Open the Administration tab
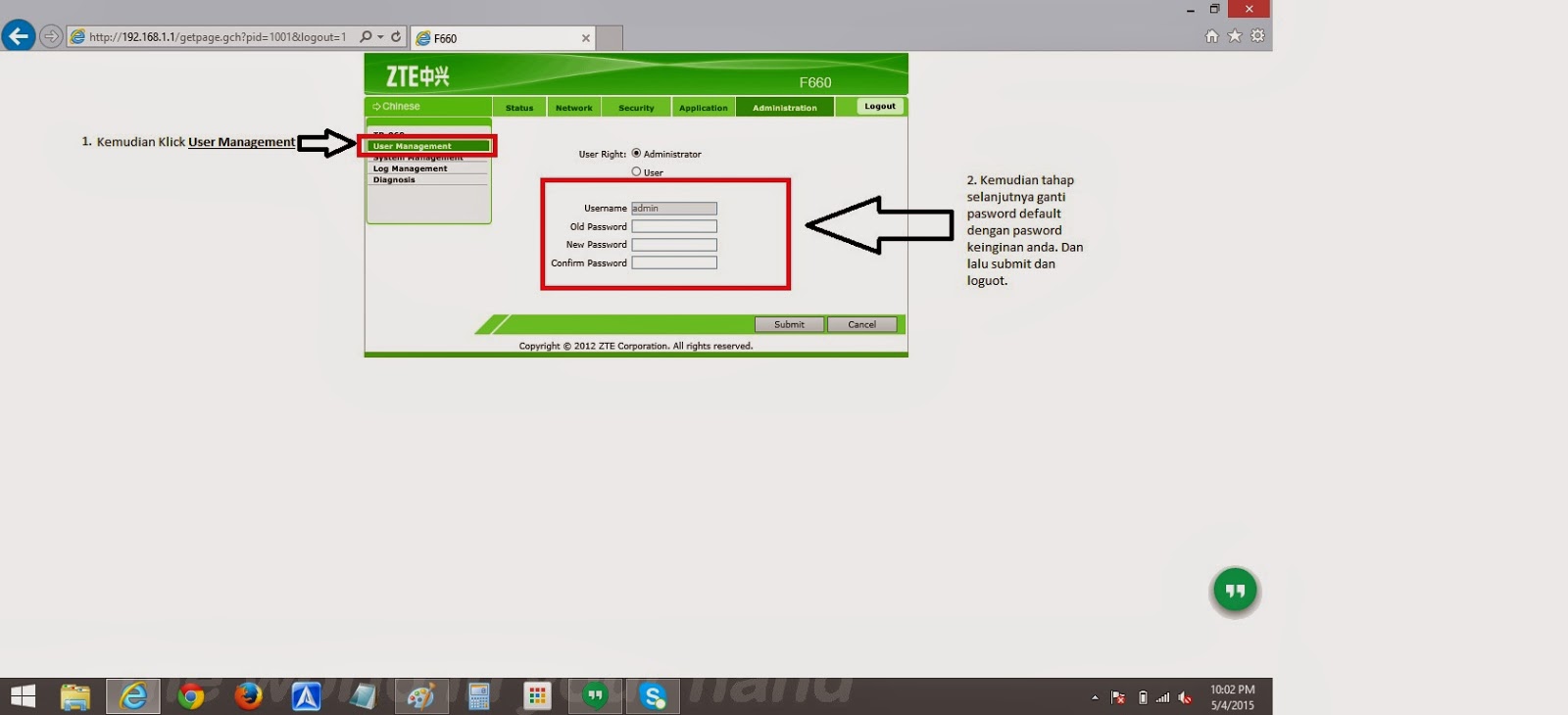The image size is (1568, 715). (785, 108)
